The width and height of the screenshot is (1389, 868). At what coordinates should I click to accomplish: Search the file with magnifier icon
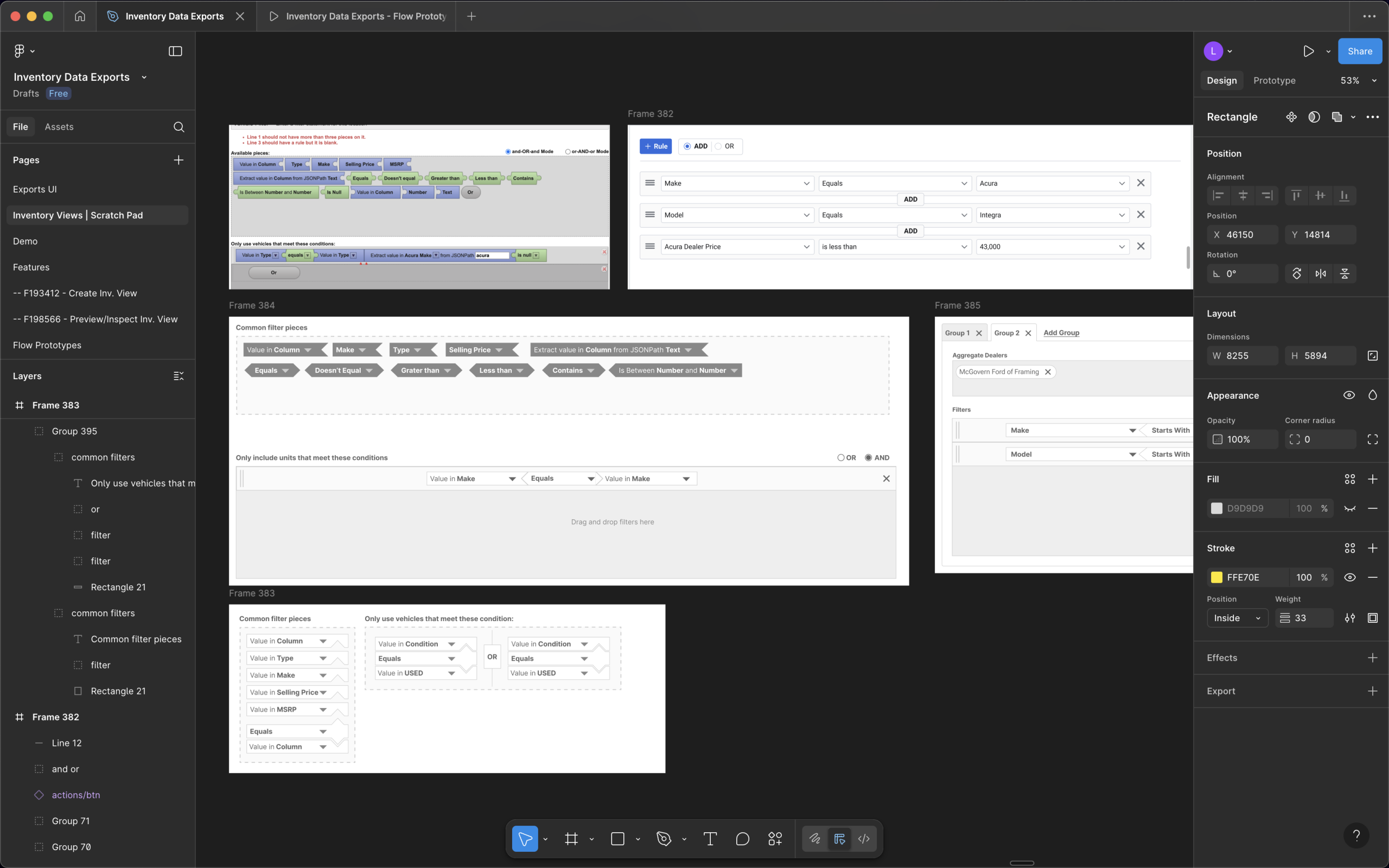coord(179,127)
